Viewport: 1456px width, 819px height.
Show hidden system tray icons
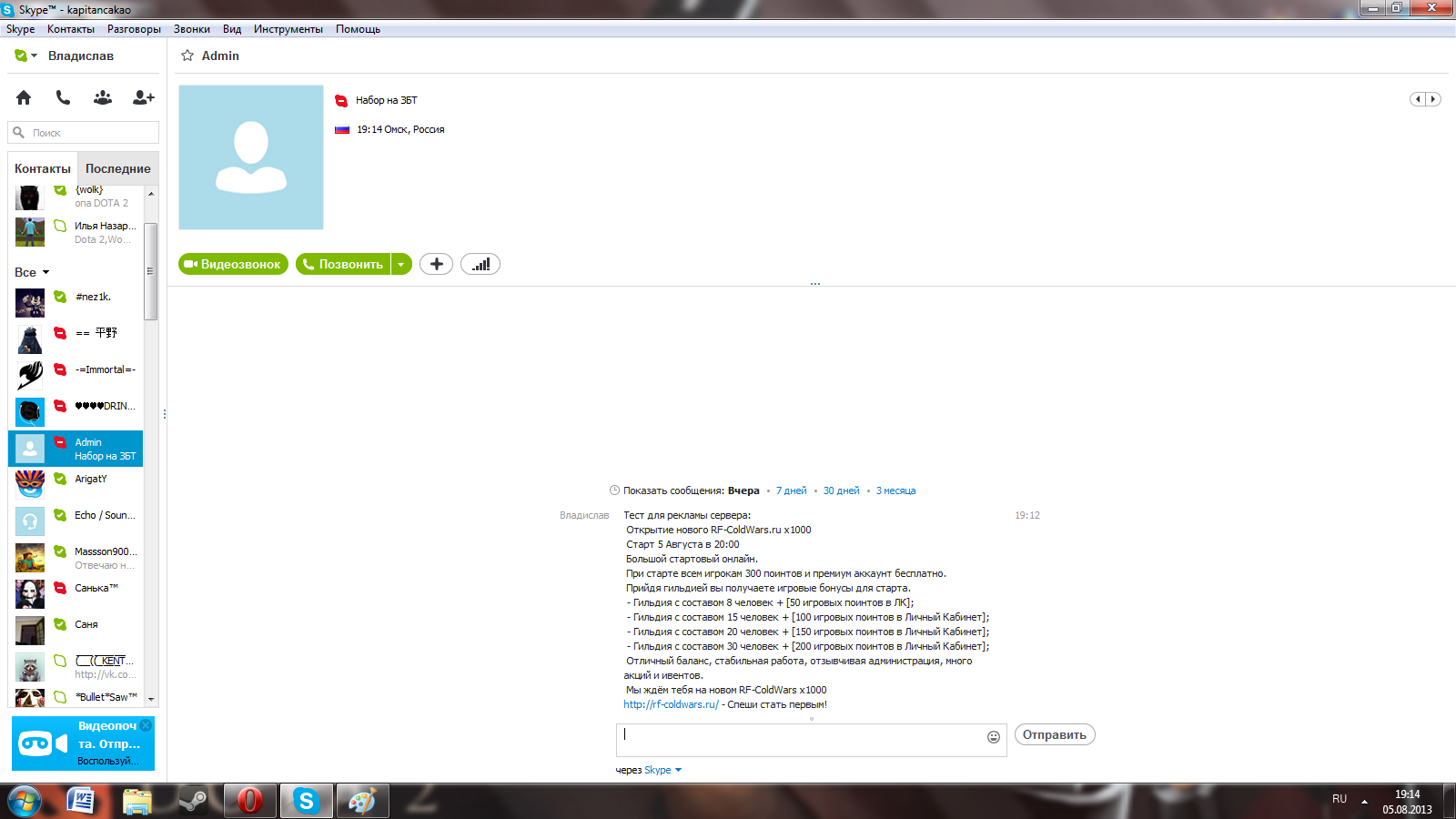click(x=1364, y=802)
